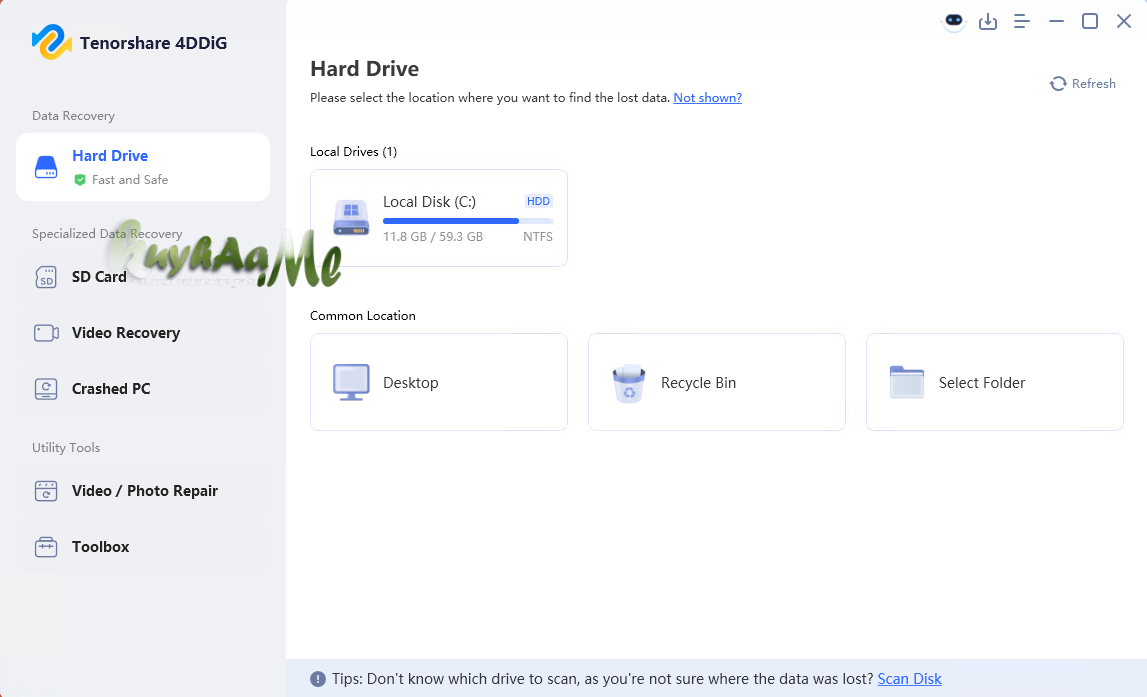Click the 'Hard Drive' page title
This screenshot has height=697, width=1147.
click(364, 69)
